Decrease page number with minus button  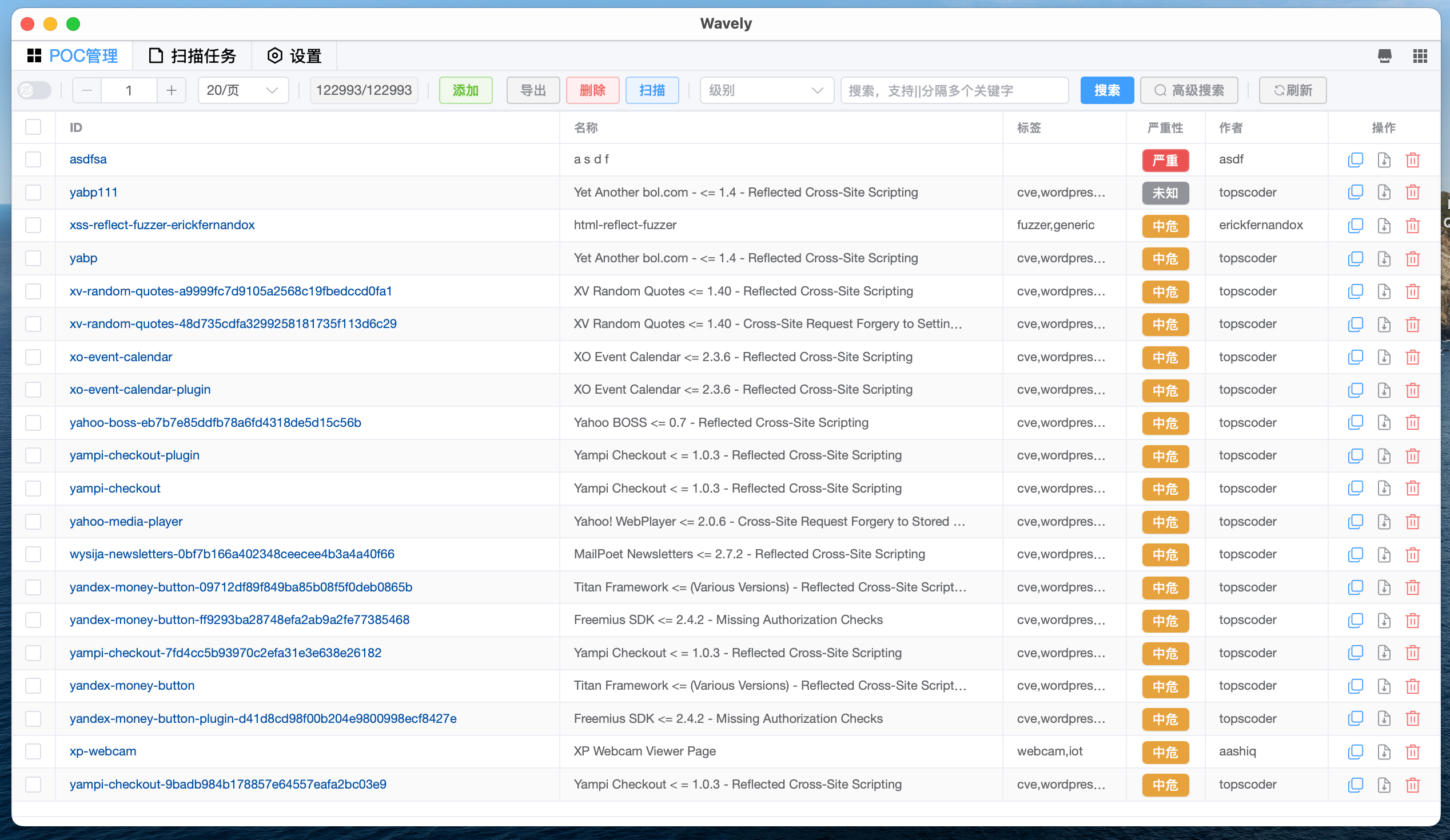87,90
